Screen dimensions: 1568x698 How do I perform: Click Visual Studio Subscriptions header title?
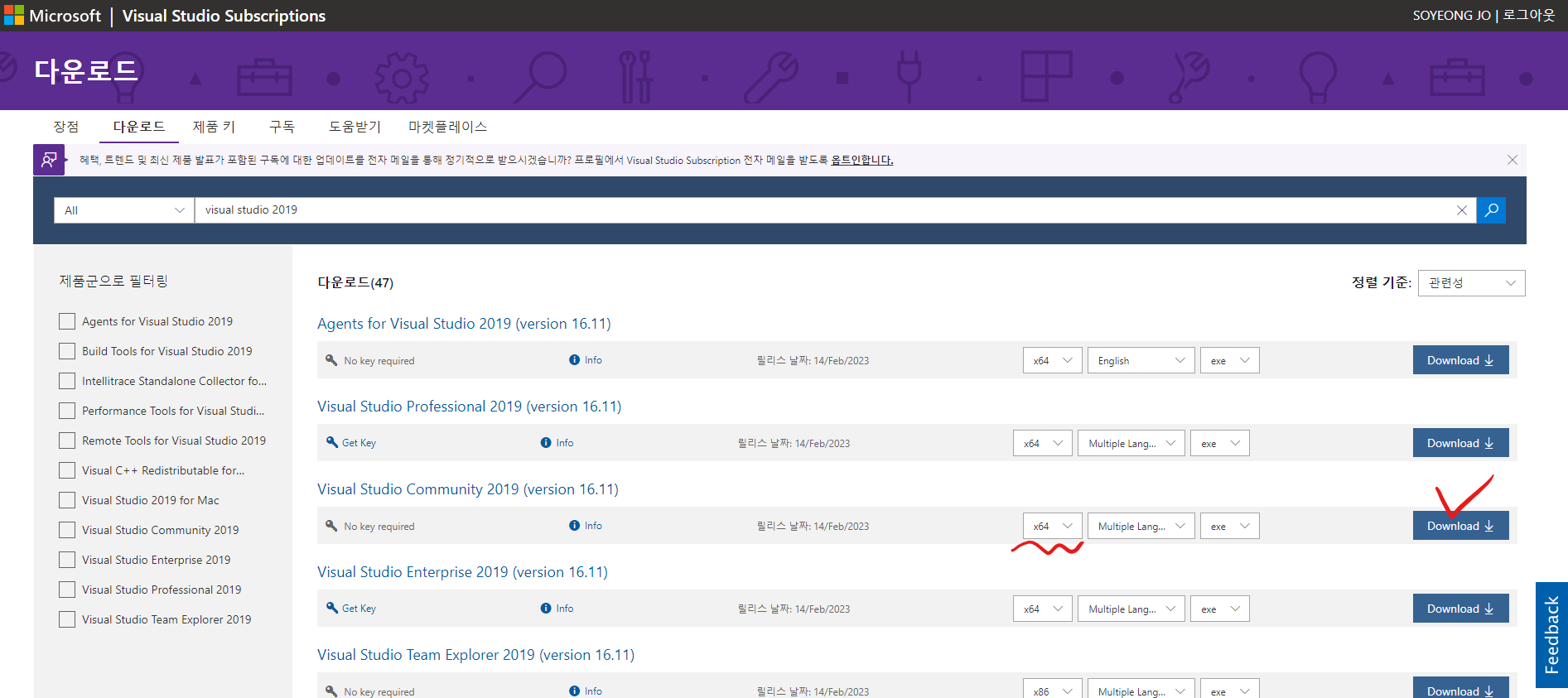tap(224, 16)
